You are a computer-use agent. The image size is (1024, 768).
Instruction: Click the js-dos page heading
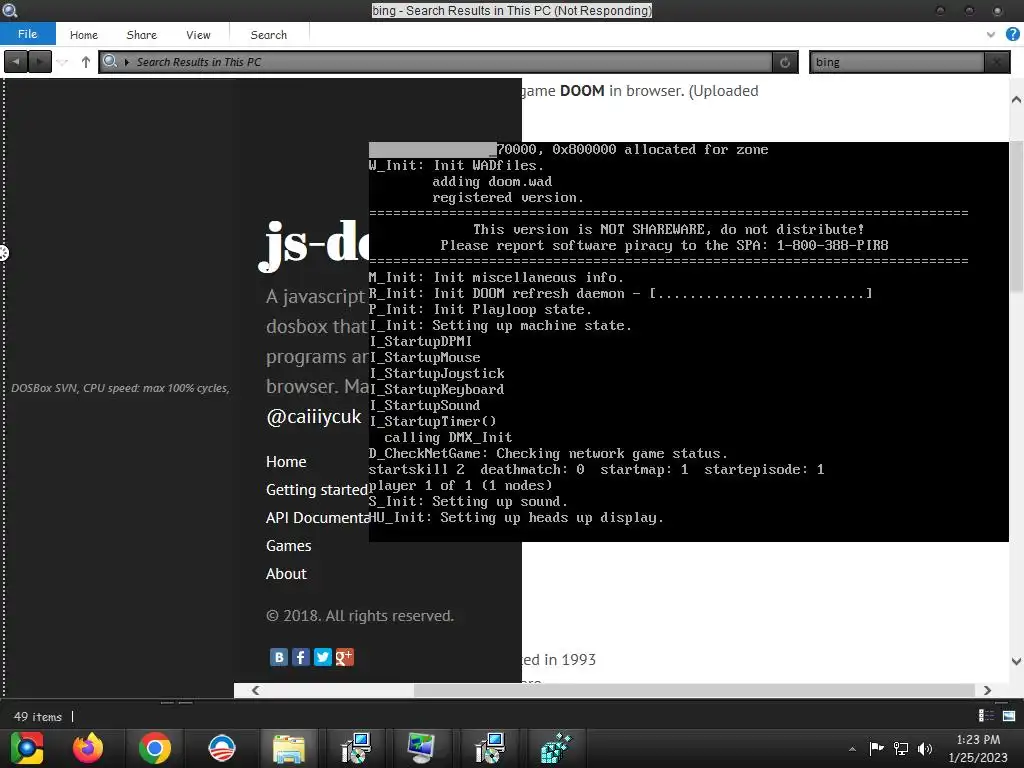[x=314, y=245]
